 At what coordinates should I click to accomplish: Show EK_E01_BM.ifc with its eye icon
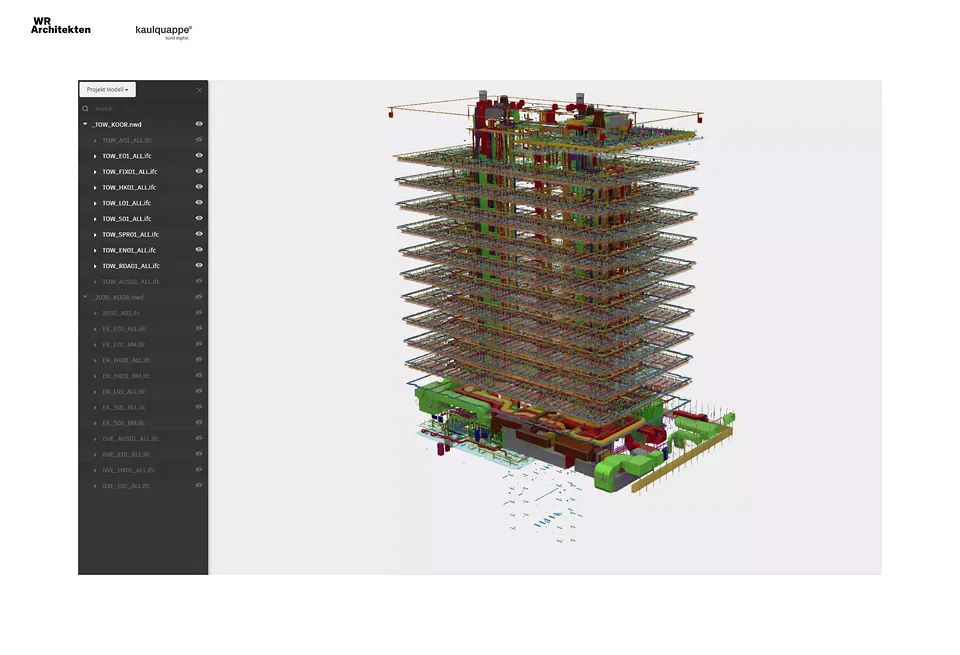point(199,344)
